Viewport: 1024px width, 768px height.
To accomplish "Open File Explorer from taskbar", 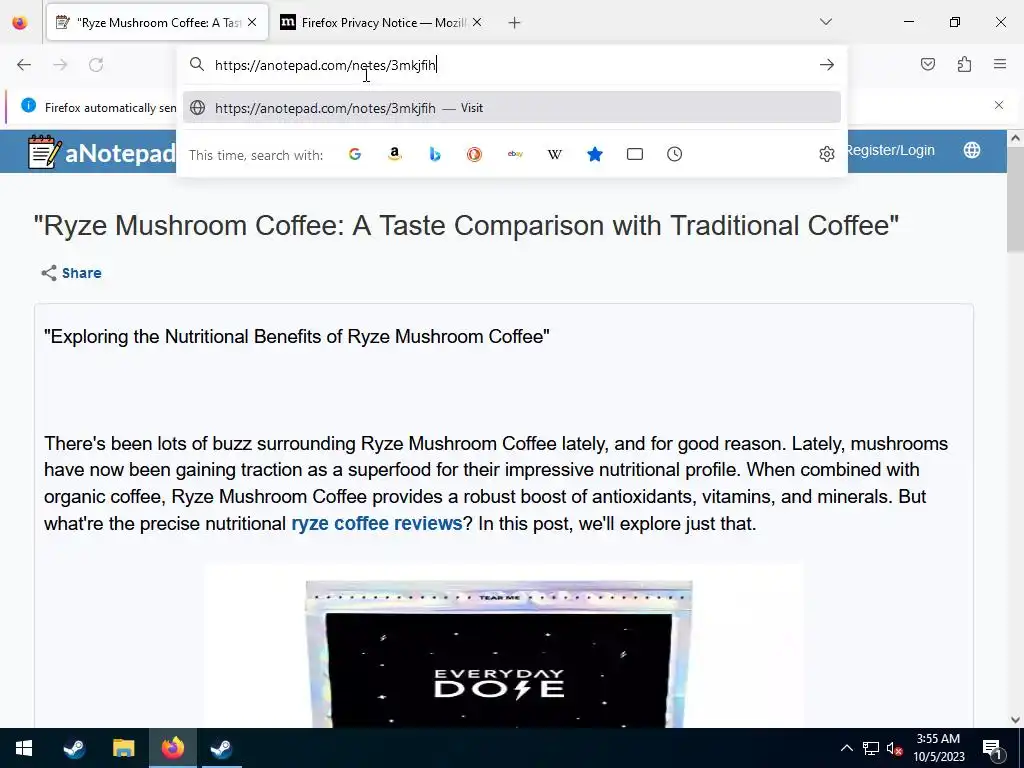I will pyautogui.click(x=123, y=748).
